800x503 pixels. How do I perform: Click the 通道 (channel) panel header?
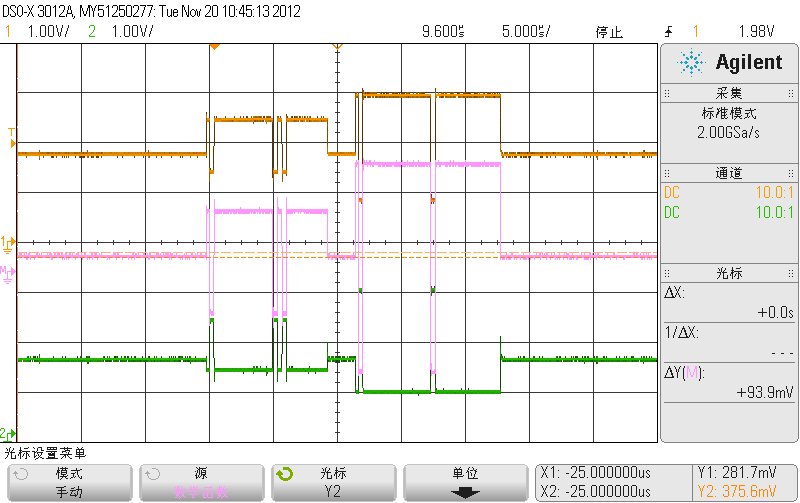[x=728, y=173]
